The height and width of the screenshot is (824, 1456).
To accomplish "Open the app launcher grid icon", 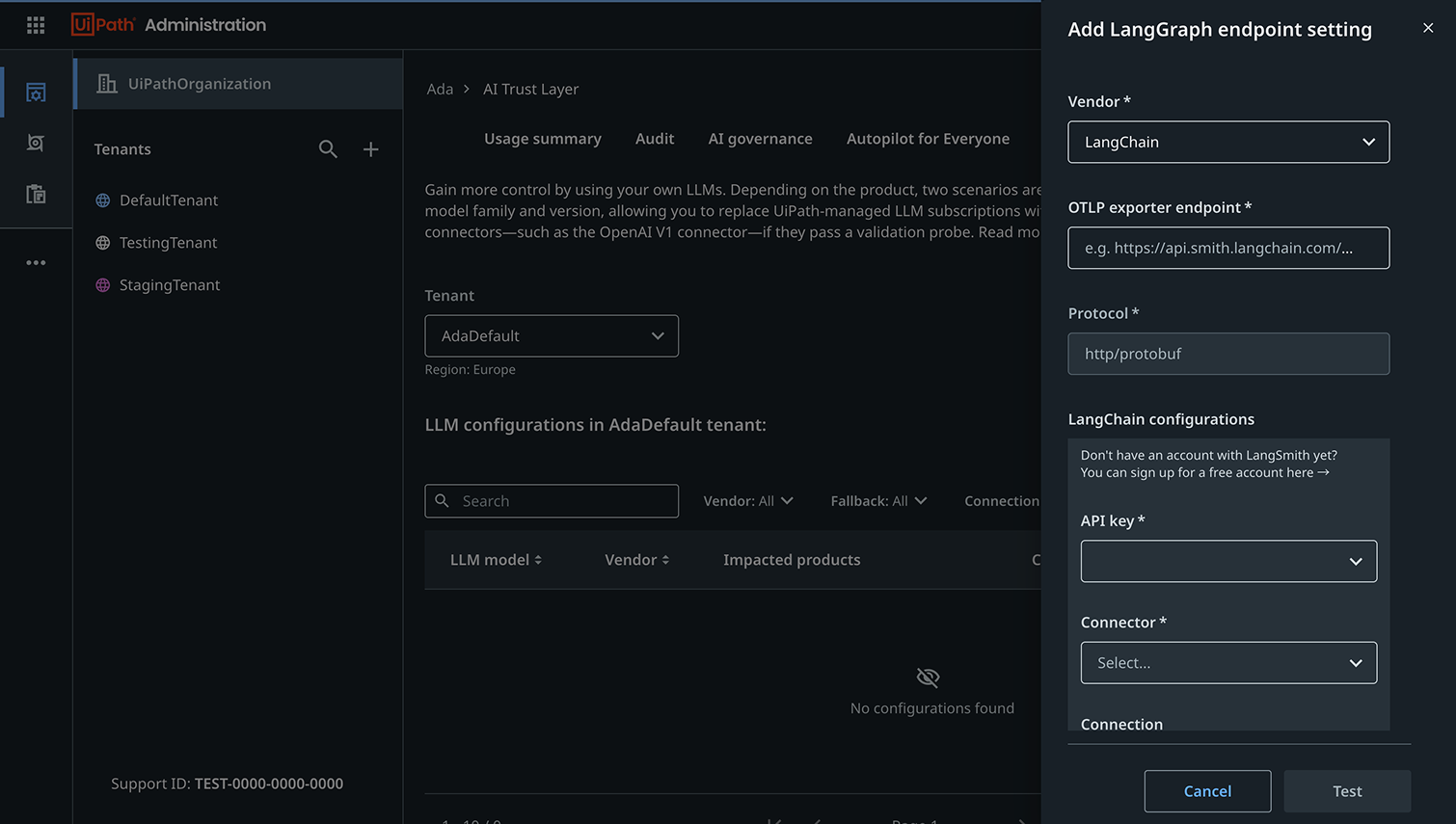I will [36, 25].
